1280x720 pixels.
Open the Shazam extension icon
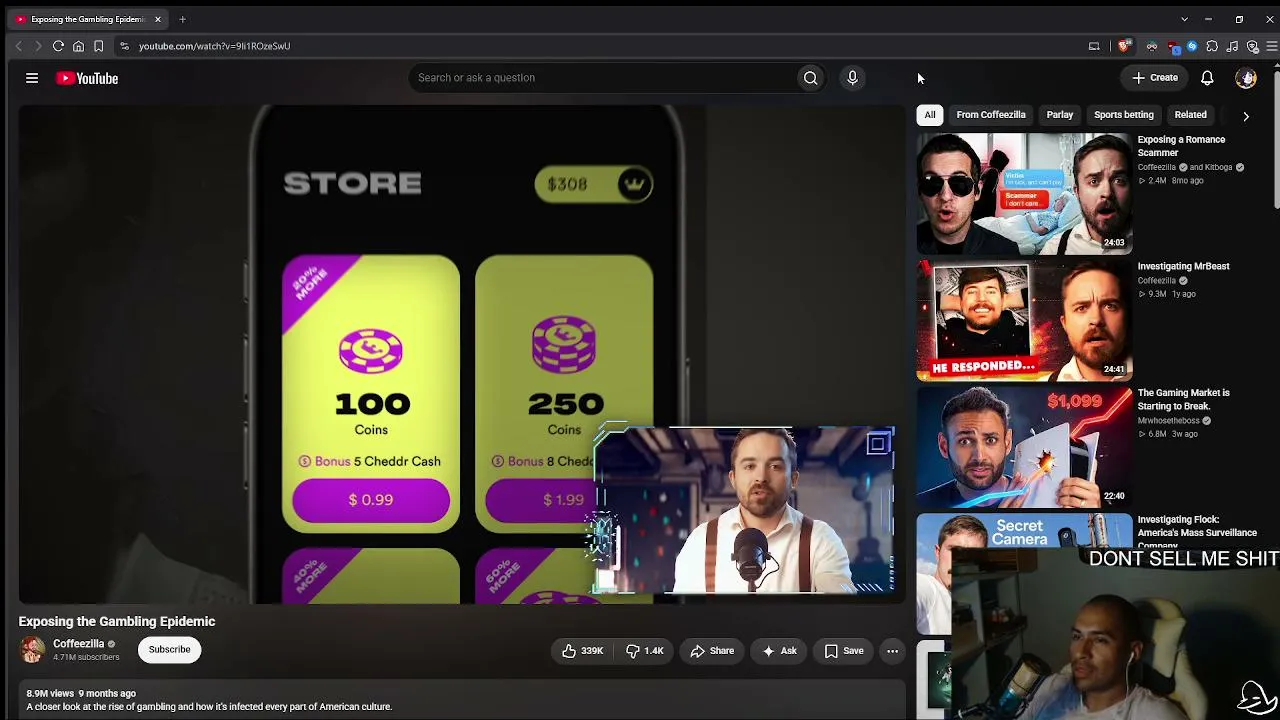[1192, 46]
